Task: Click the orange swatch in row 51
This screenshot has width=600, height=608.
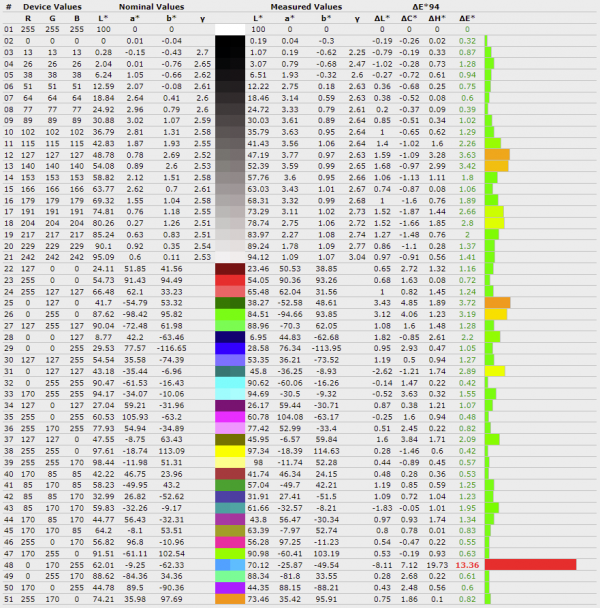Action: [x=230, y=599]
